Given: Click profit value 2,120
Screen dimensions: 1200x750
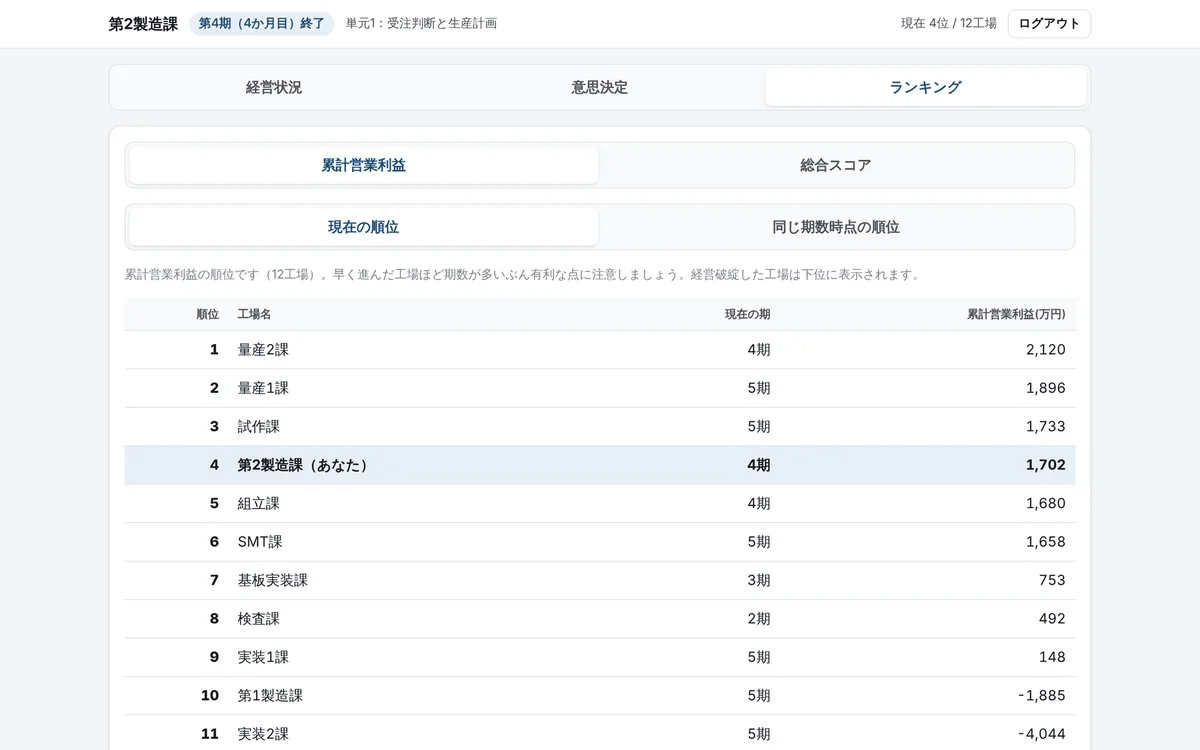Looking at the screenshot, I should [1045, 350].
